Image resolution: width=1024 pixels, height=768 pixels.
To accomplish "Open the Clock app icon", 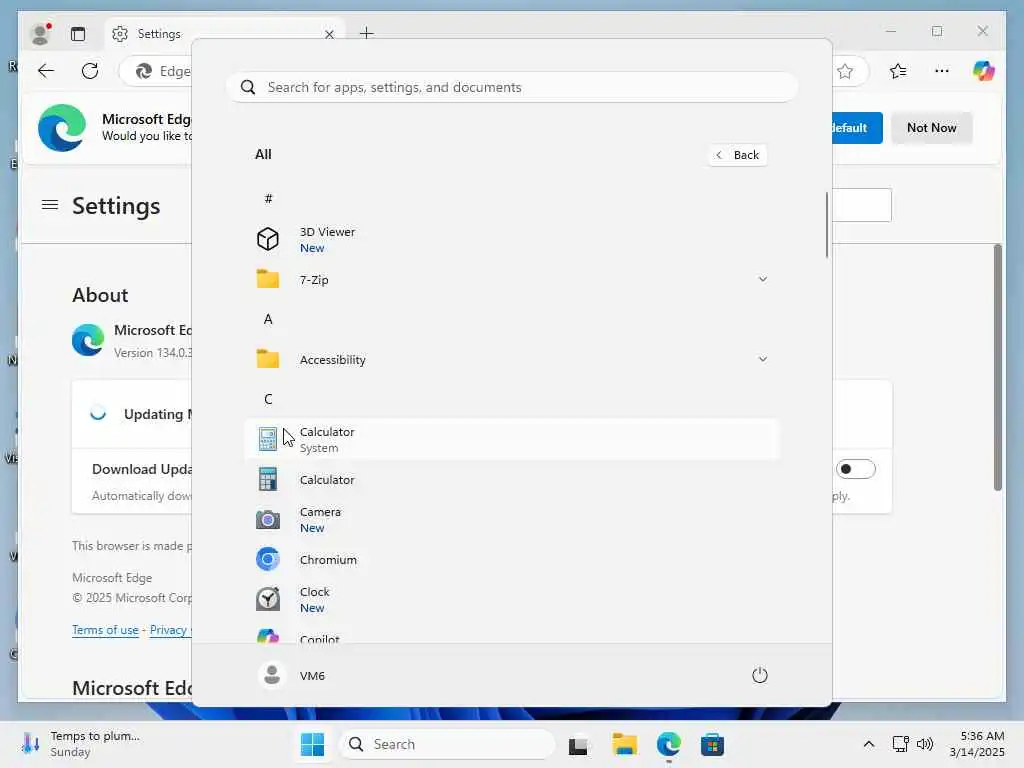I will click(x=268, y=599).
